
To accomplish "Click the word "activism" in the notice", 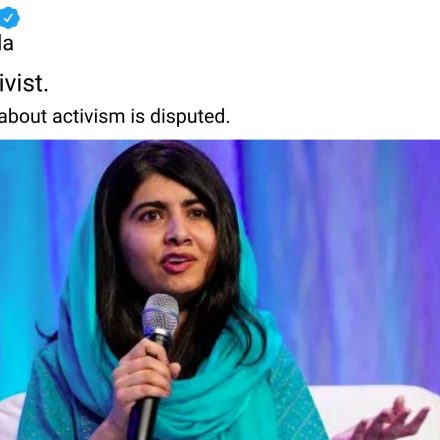I will pos(89,117).
